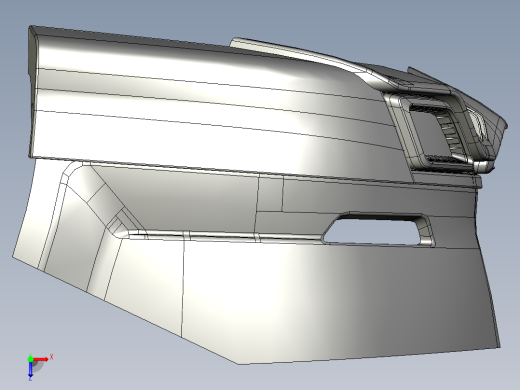Click the green Y axis dot at triad origin
Viewport: 520px width, 390px height.
[30, 359]
